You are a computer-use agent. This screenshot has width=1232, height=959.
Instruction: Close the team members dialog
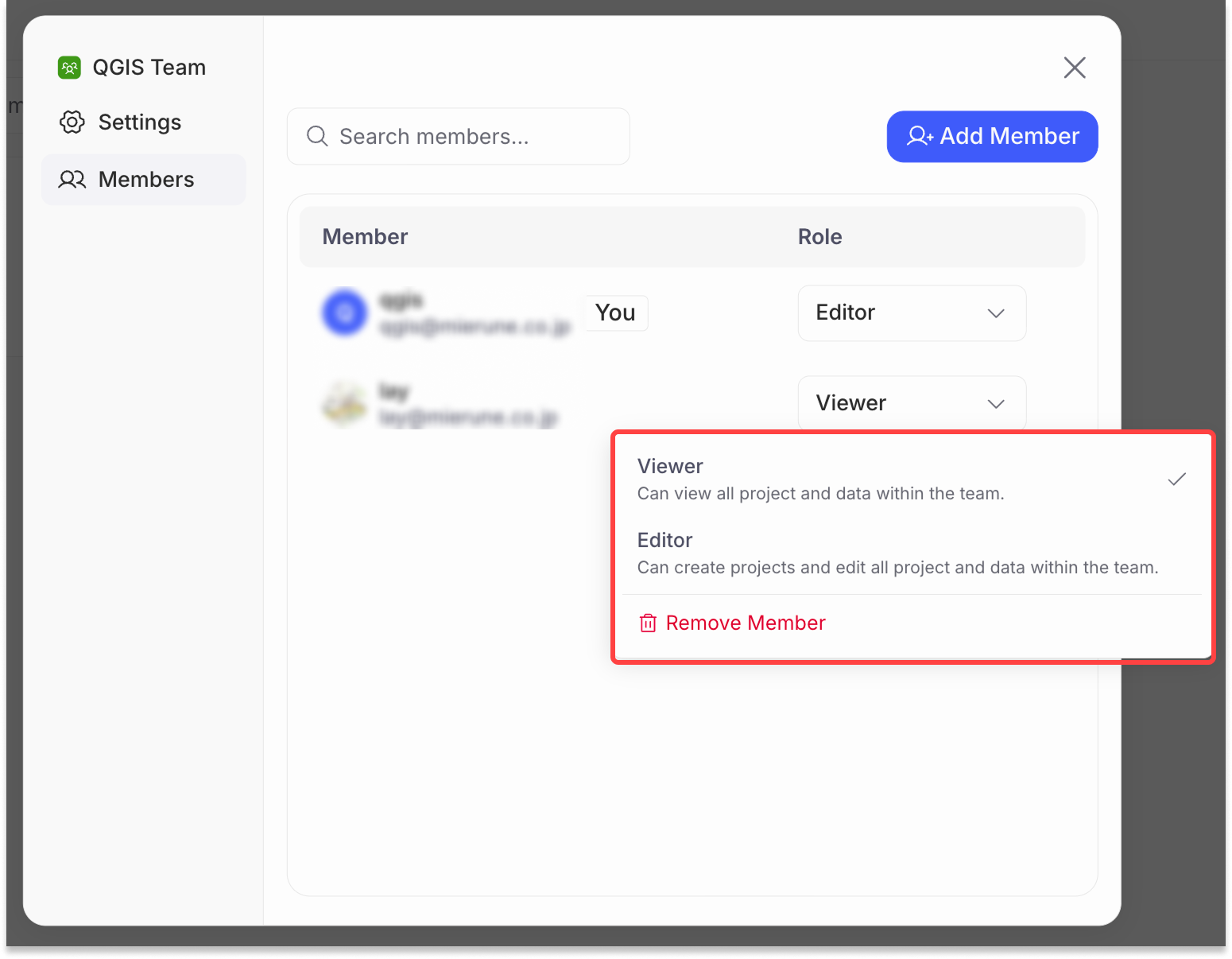[1075, 68]
